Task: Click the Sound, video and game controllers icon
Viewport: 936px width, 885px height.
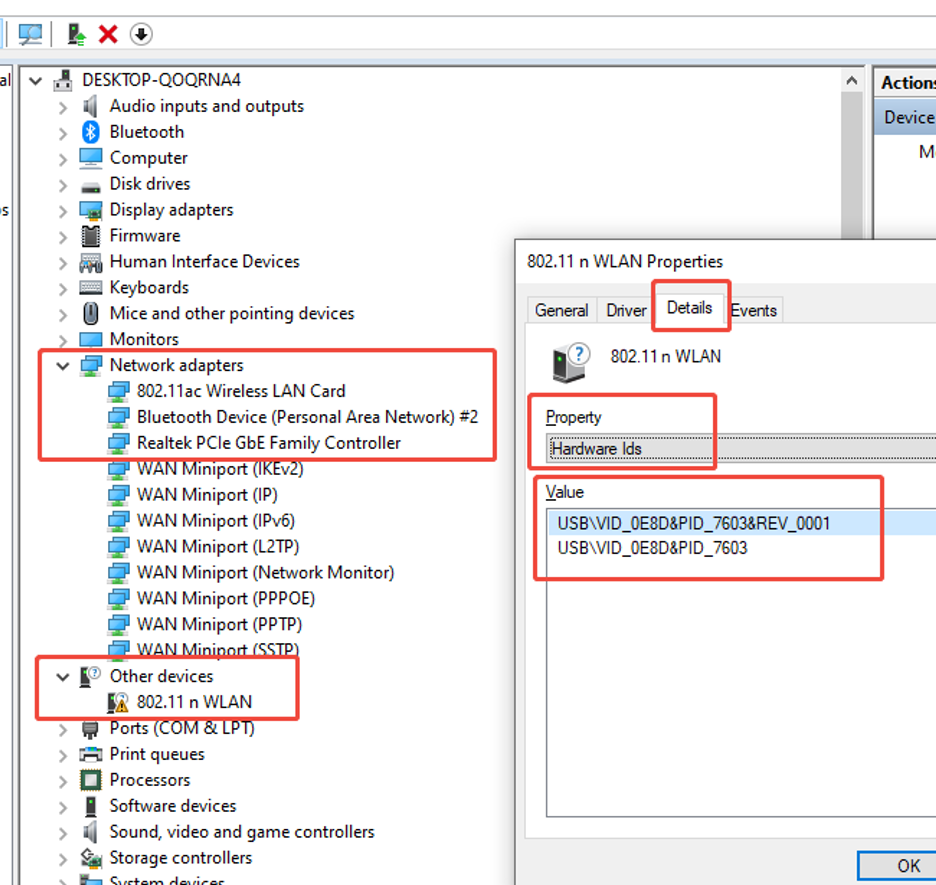Action: click(x=90, y=832)
